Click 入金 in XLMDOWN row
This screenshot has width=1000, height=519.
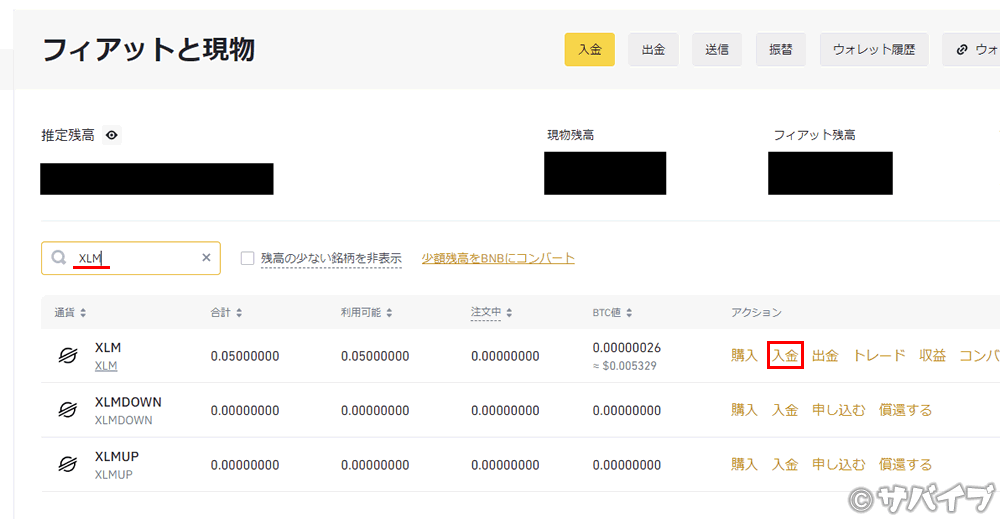(x=785, y=410)
